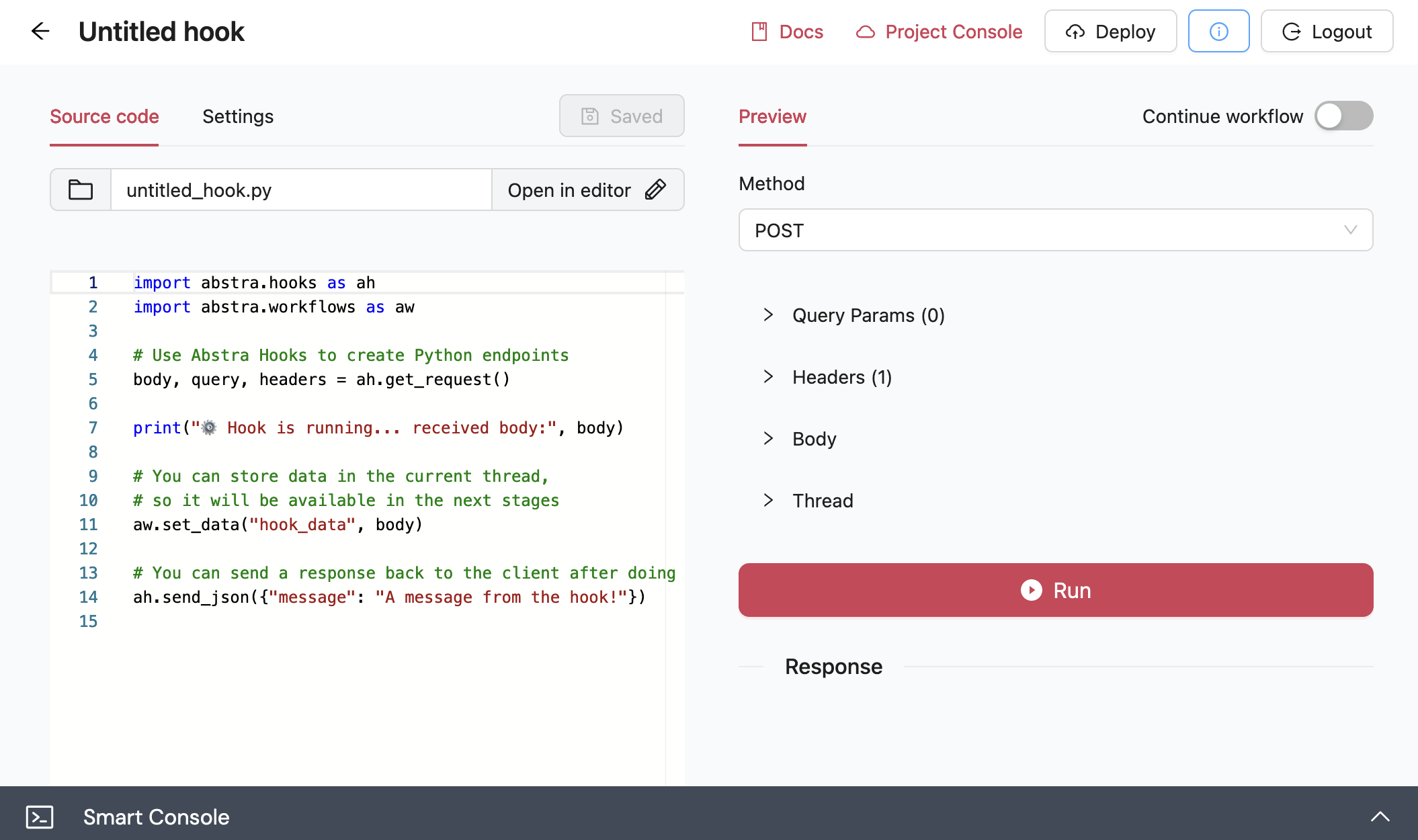Expand the Thread section

808,501
